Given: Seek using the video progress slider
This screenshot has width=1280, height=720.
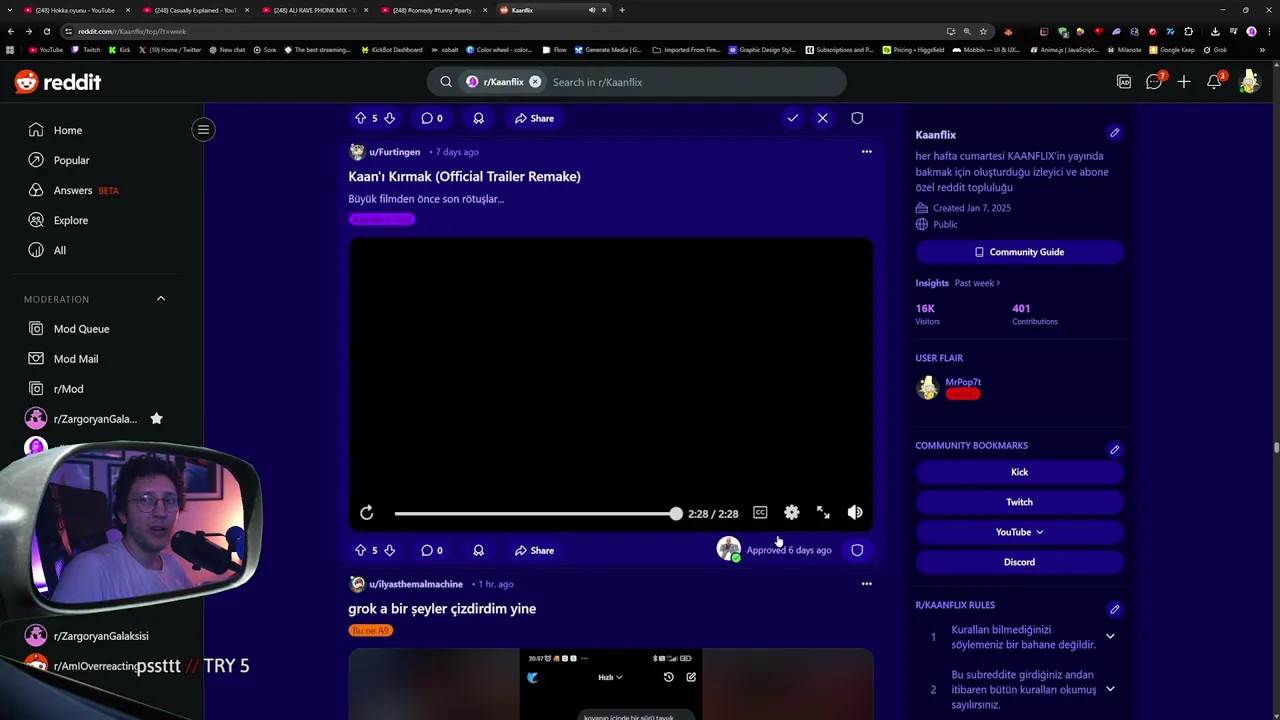Looking at the screenshot, I should [x=537, y=513].
